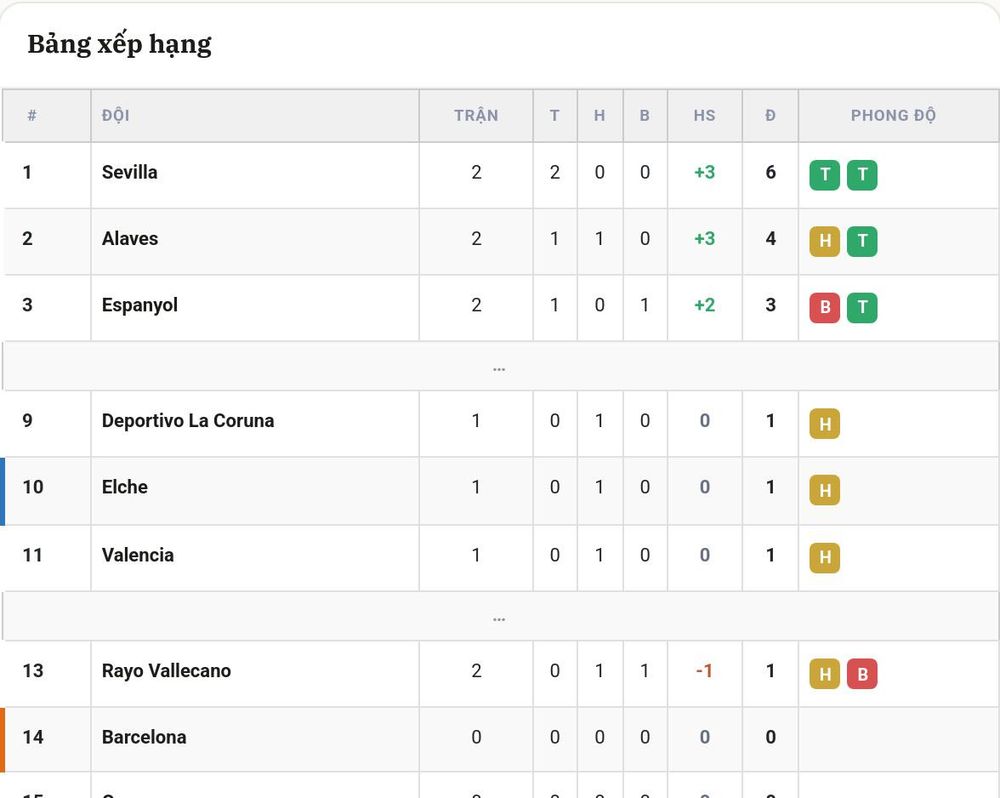Viewport: 1000px width, 798px height.
Task: Click the yellow H badge for Elche
Action: click(825, 490)
